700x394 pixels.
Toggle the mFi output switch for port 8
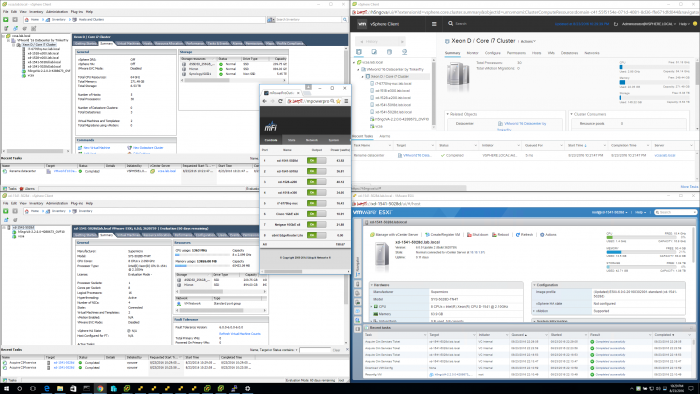316,235
